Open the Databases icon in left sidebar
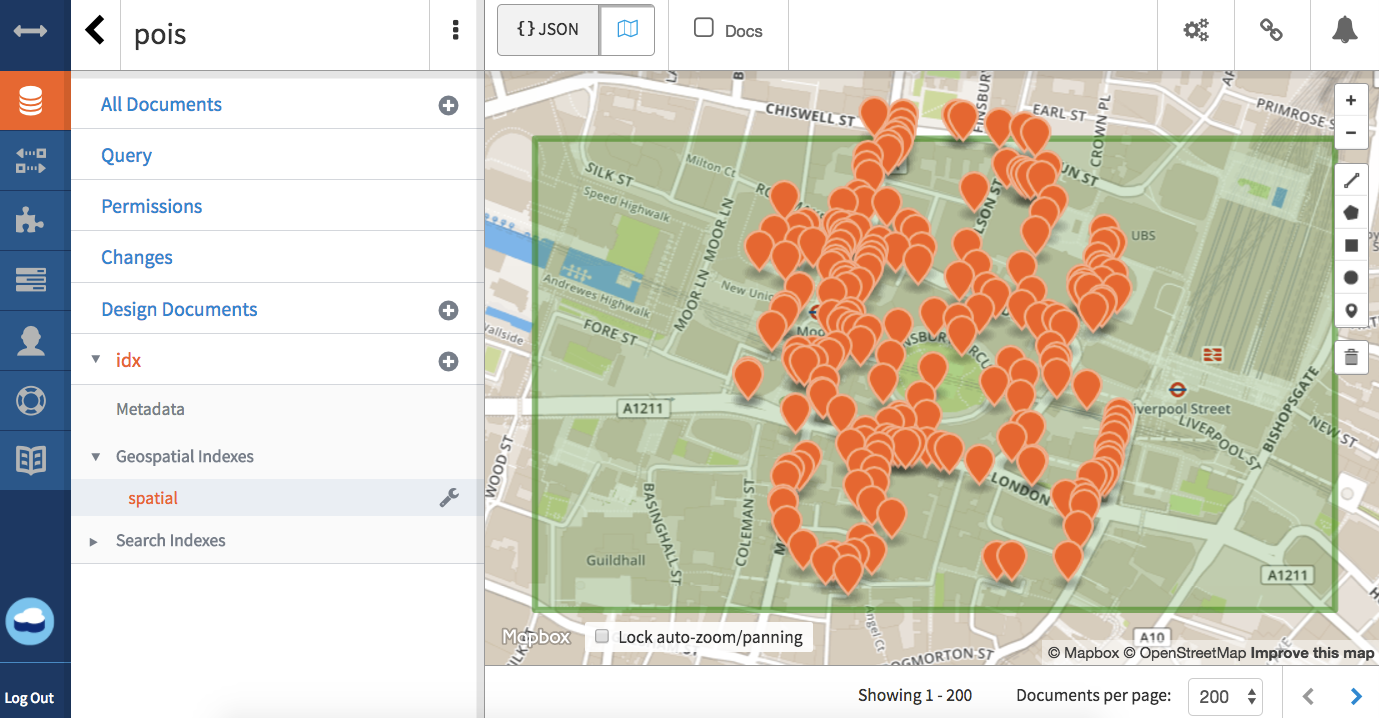The width and height of the screenshot is (1379, 718). [31, 101]
